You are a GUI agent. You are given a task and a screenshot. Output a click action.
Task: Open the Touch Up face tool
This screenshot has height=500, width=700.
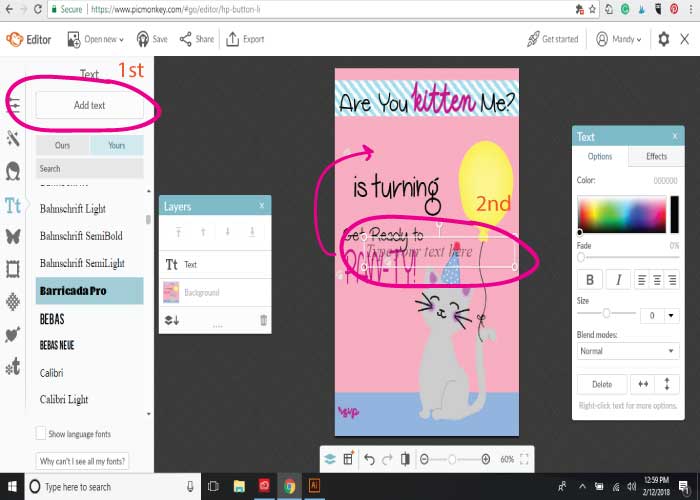pos(14,171)
